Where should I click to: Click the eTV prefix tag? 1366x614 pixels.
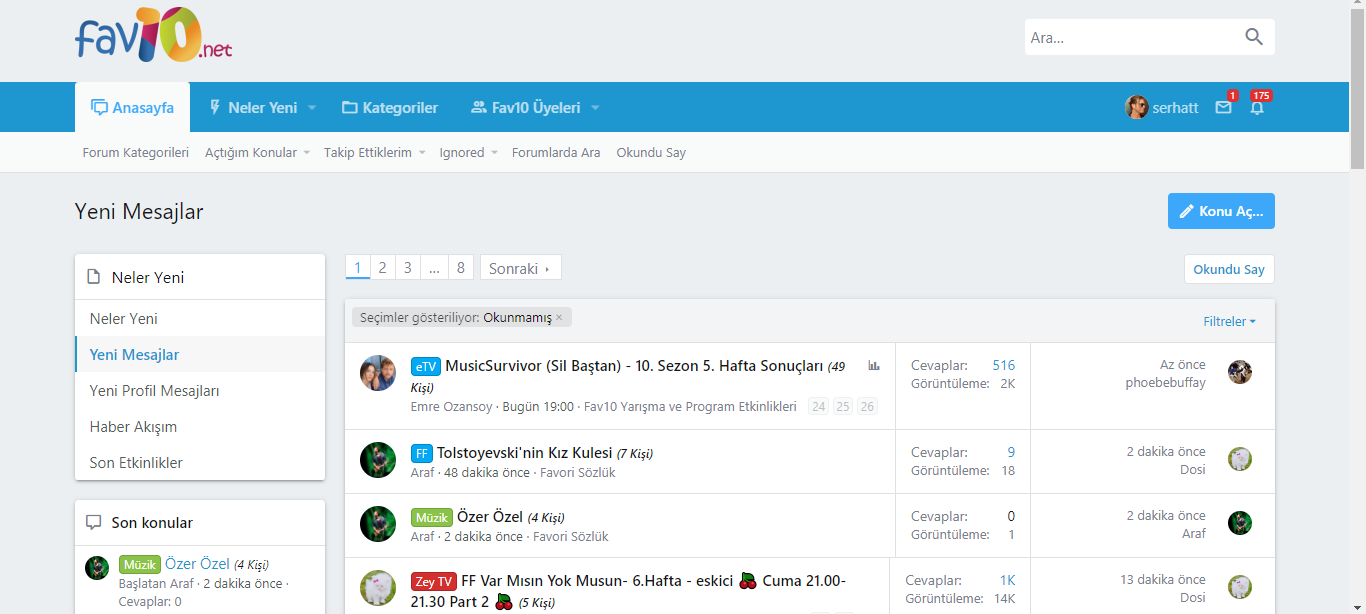pos(425,367)
